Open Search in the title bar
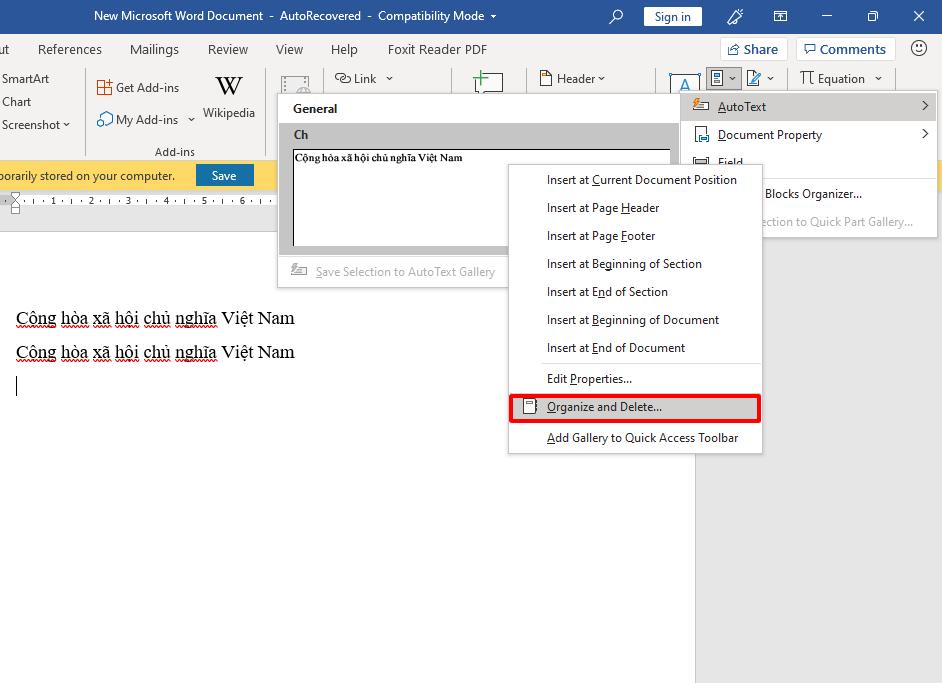This screenshot has width=942, height=683. point(614,16)
